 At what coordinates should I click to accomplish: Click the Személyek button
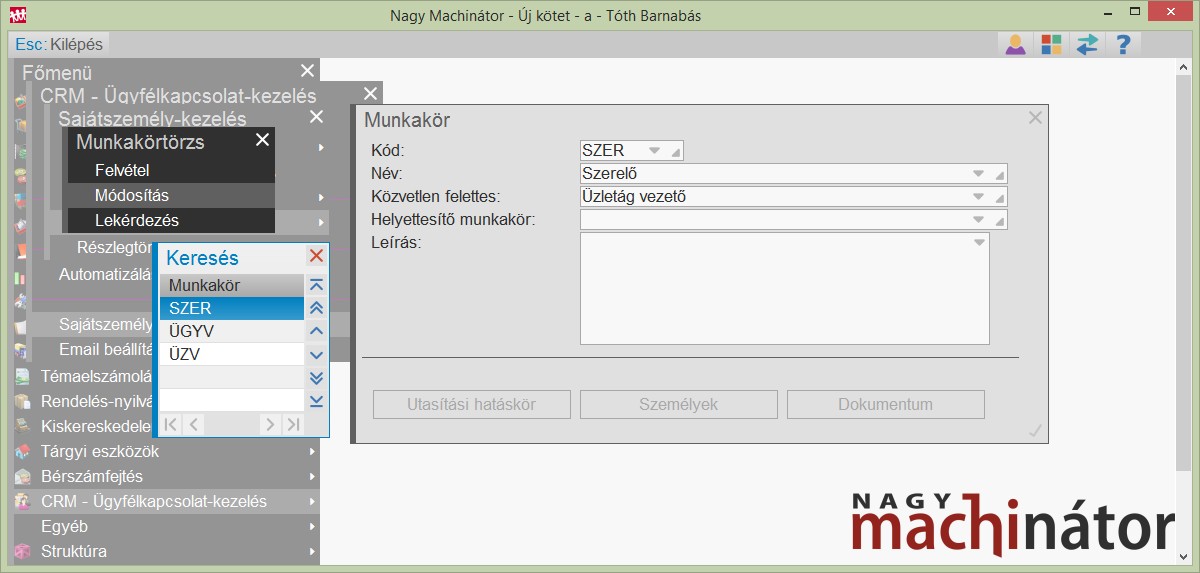pos(679,405)
